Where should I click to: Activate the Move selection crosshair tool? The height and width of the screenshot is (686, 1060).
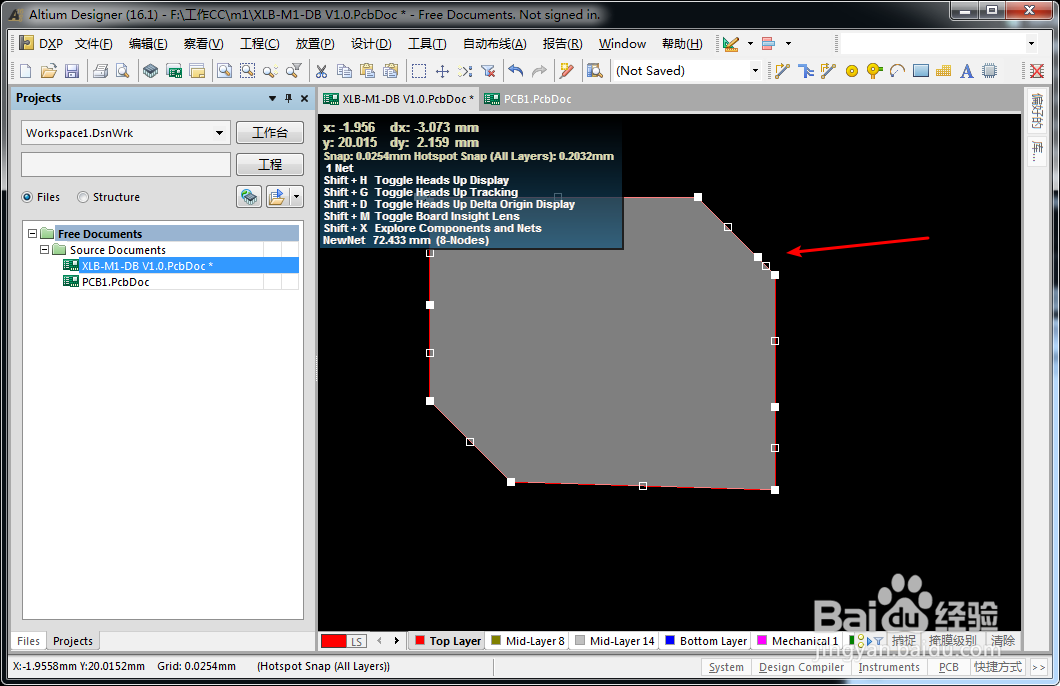click(x=442, y=71)
